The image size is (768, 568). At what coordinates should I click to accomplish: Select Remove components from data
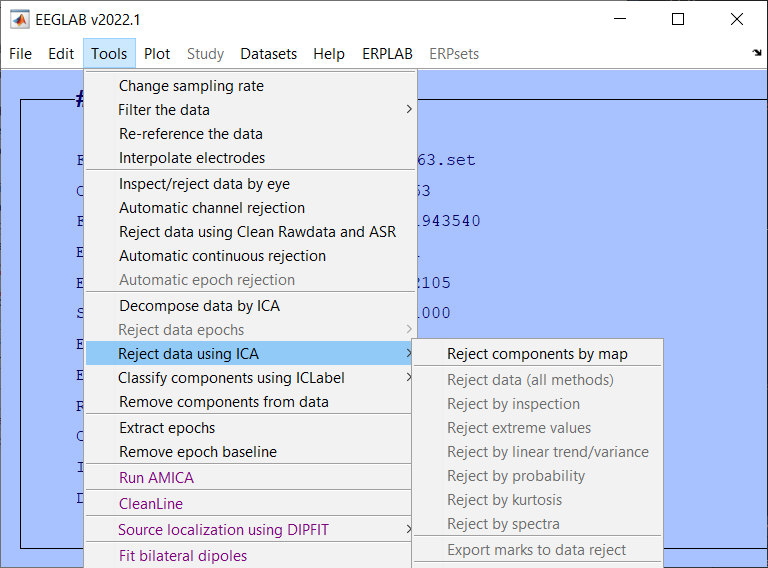(223, 402)
